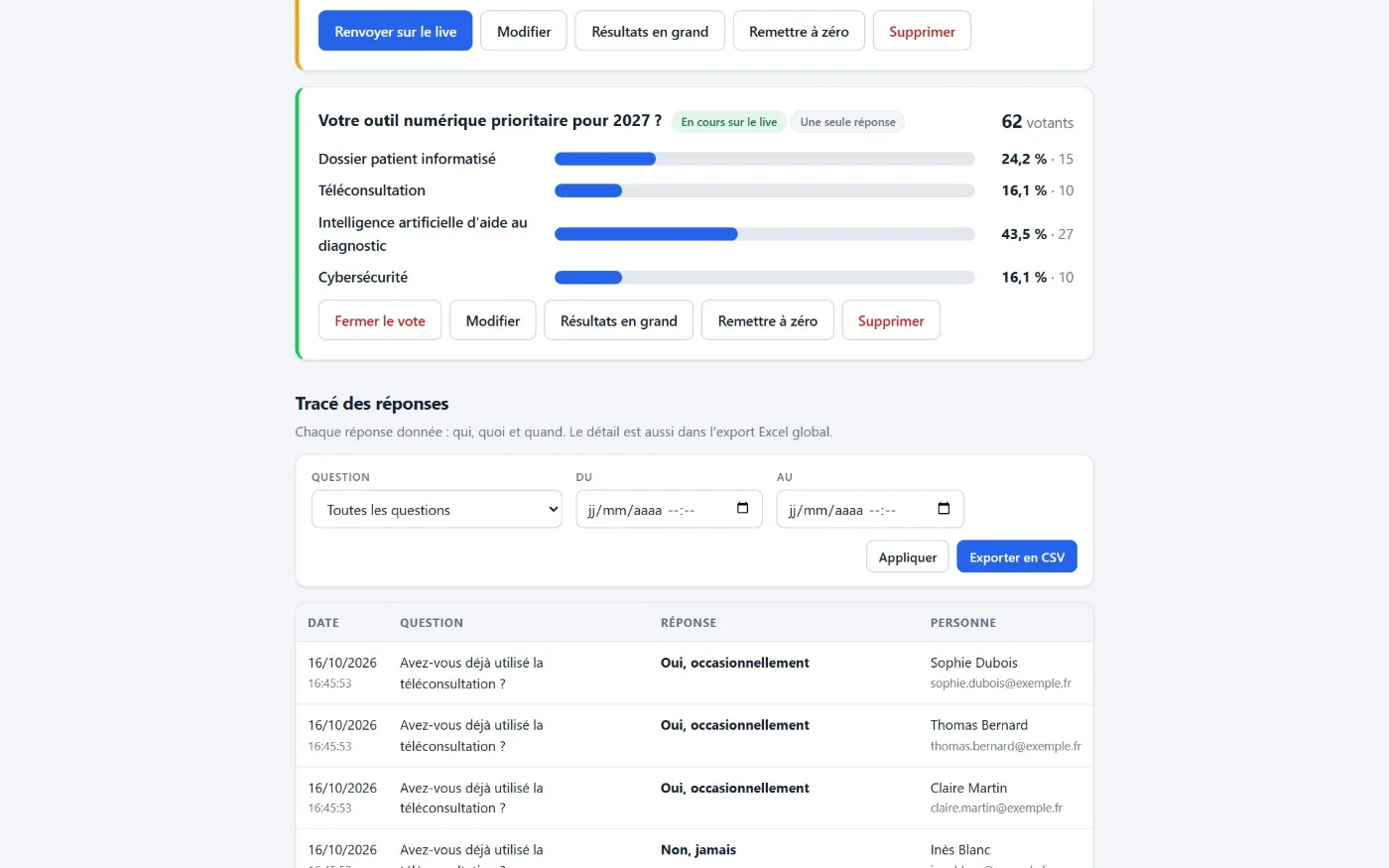
Task: Click Supprimer in the Renvoyer sur le live row
Action: (922, 32)
